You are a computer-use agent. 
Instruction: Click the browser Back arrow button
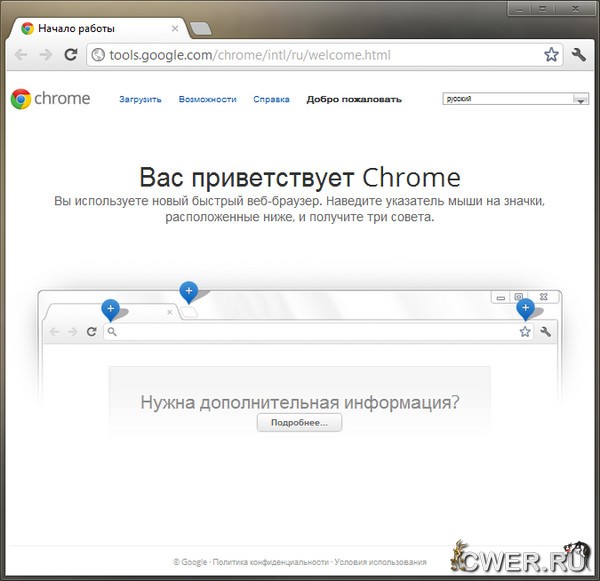21,55
